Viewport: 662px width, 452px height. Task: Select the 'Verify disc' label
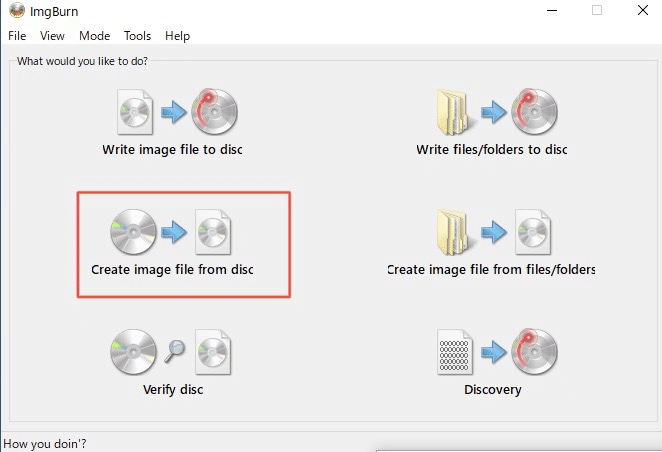tap(173, 390)
